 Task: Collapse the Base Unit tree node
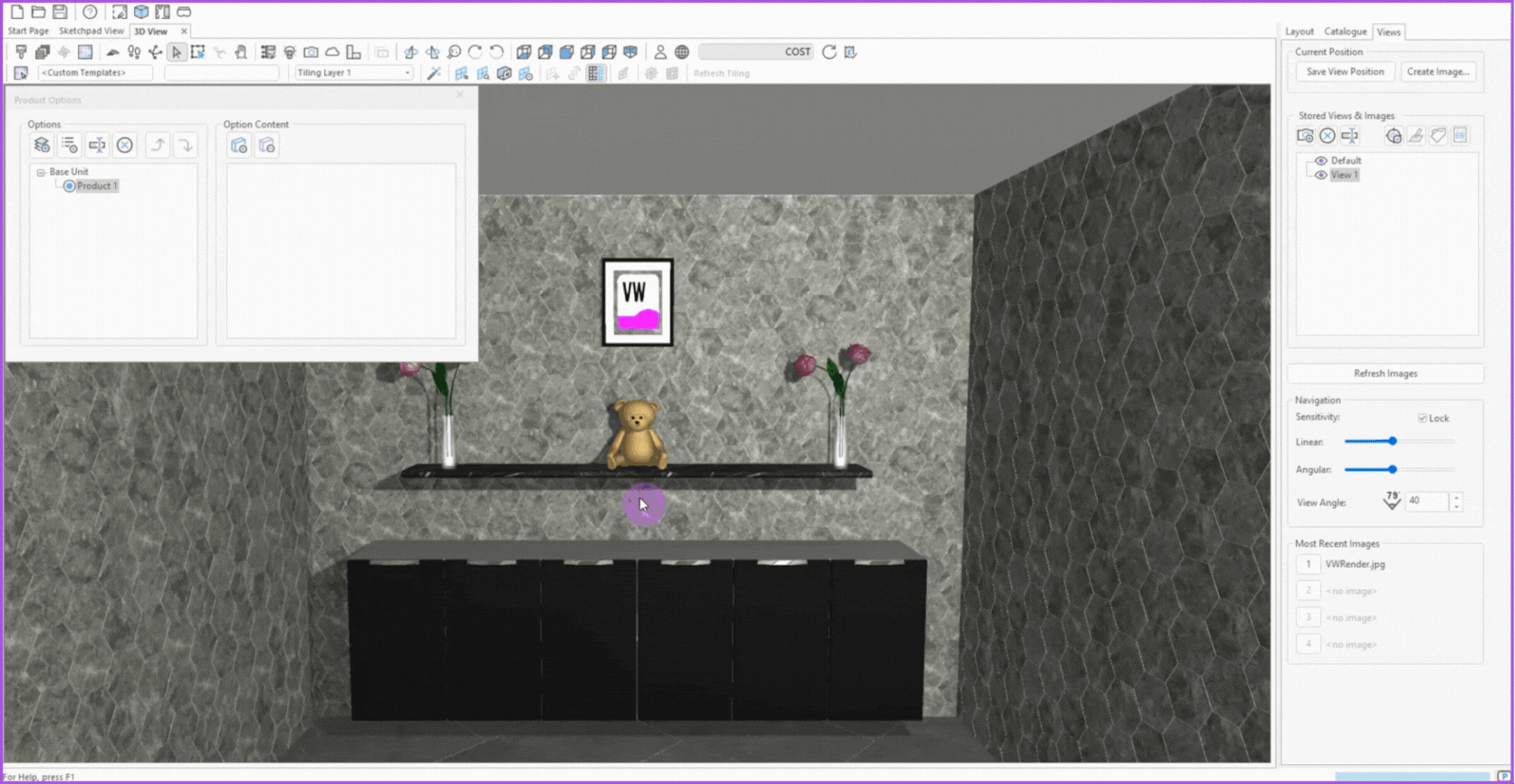pyautogui.click(x=41, y=172)
